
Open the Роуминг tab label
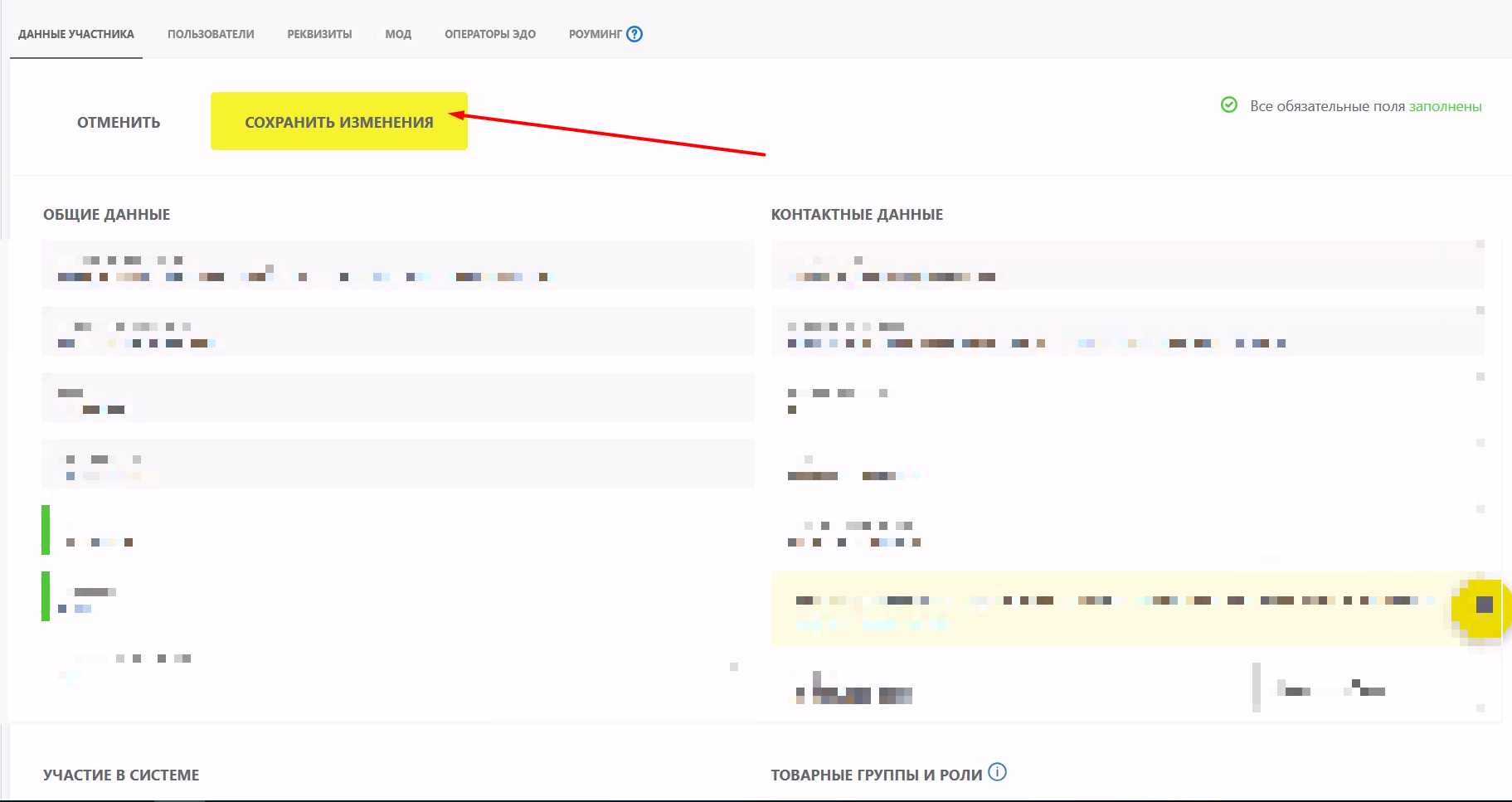595,34
